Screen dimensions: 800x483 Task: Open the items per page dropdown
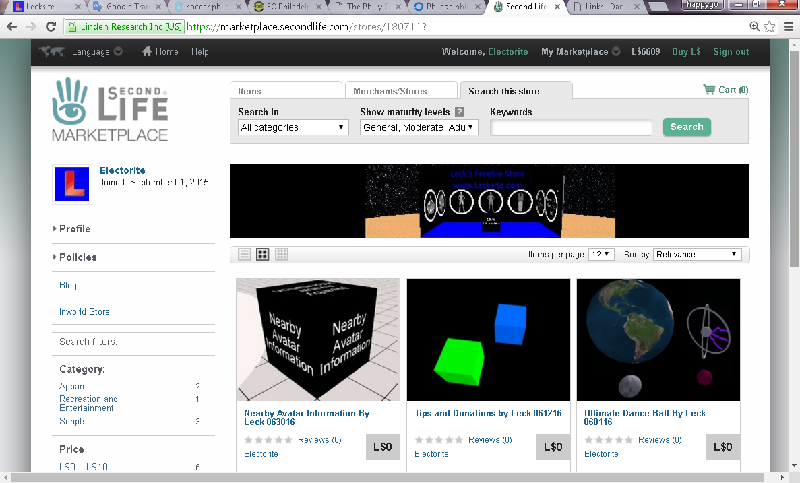601,254
